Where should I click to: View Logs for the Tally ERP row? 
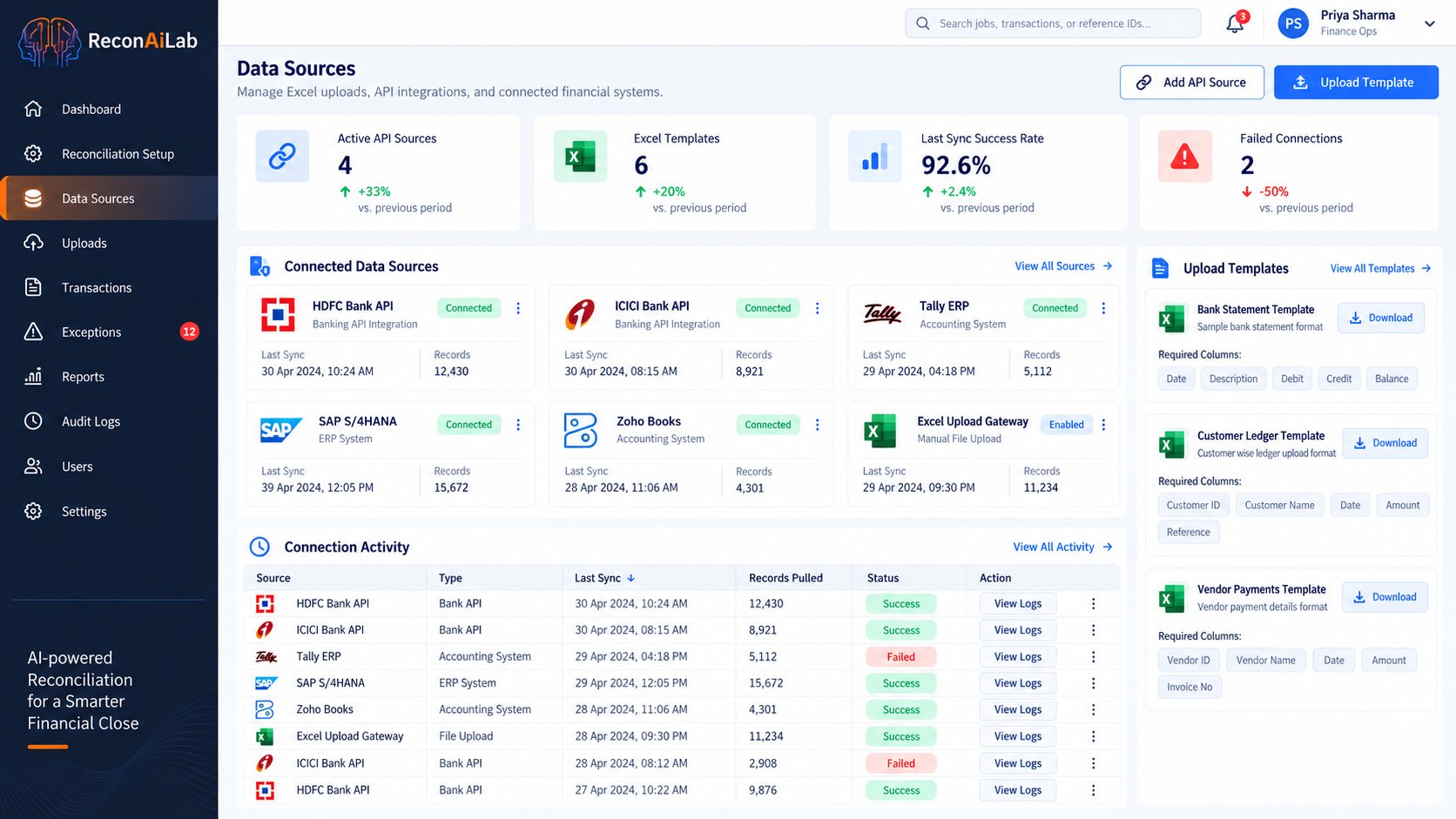pyautogui.click(x=1018, y=657)
